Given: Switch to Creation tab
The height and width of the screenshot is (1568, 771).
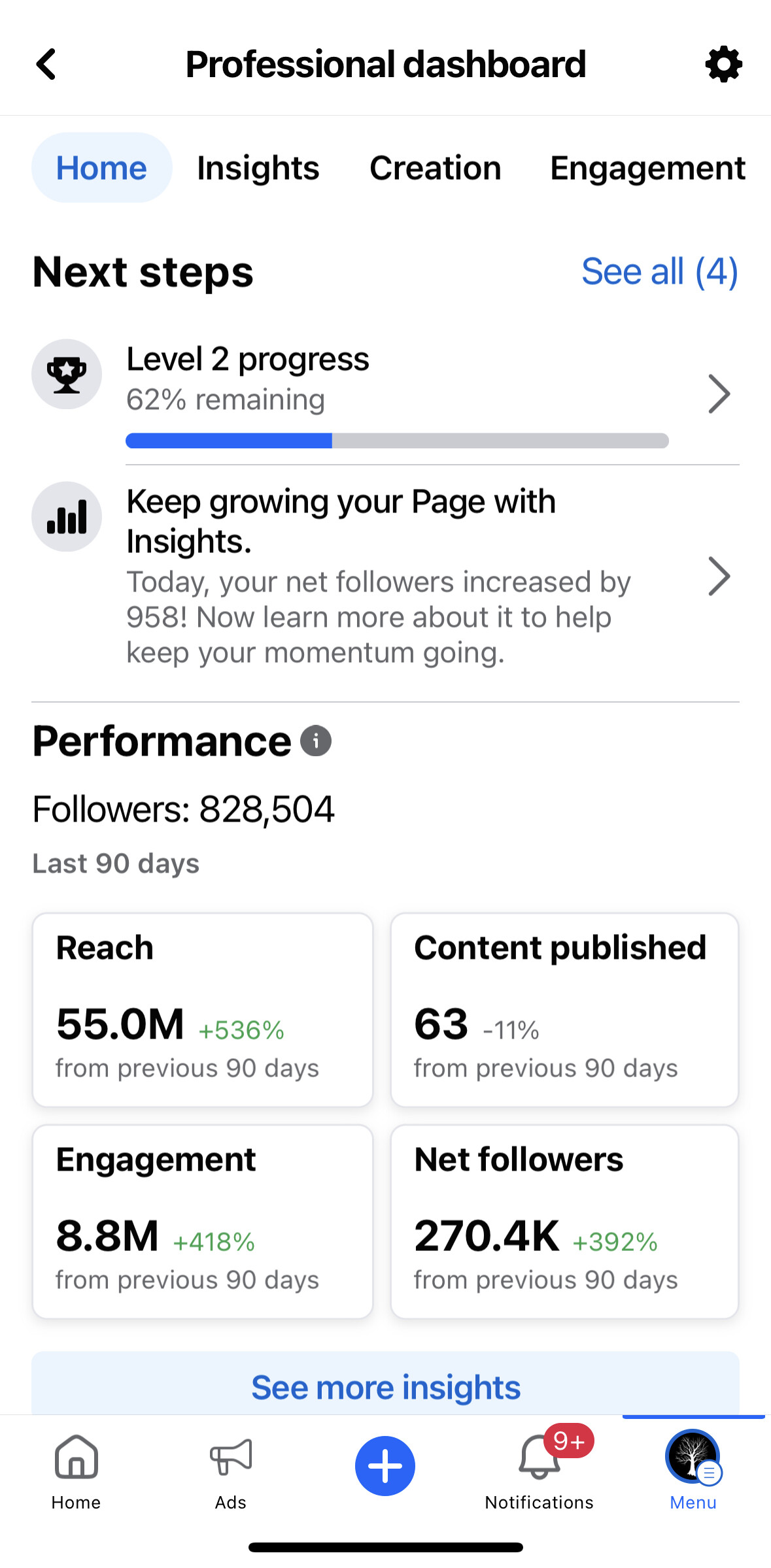Looking at the screenshot, I should coord(436,168).
